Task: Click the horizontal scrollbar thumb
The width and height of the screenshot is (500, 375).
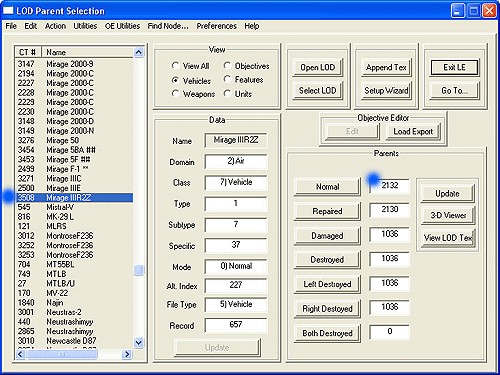Action: point(62,354)
